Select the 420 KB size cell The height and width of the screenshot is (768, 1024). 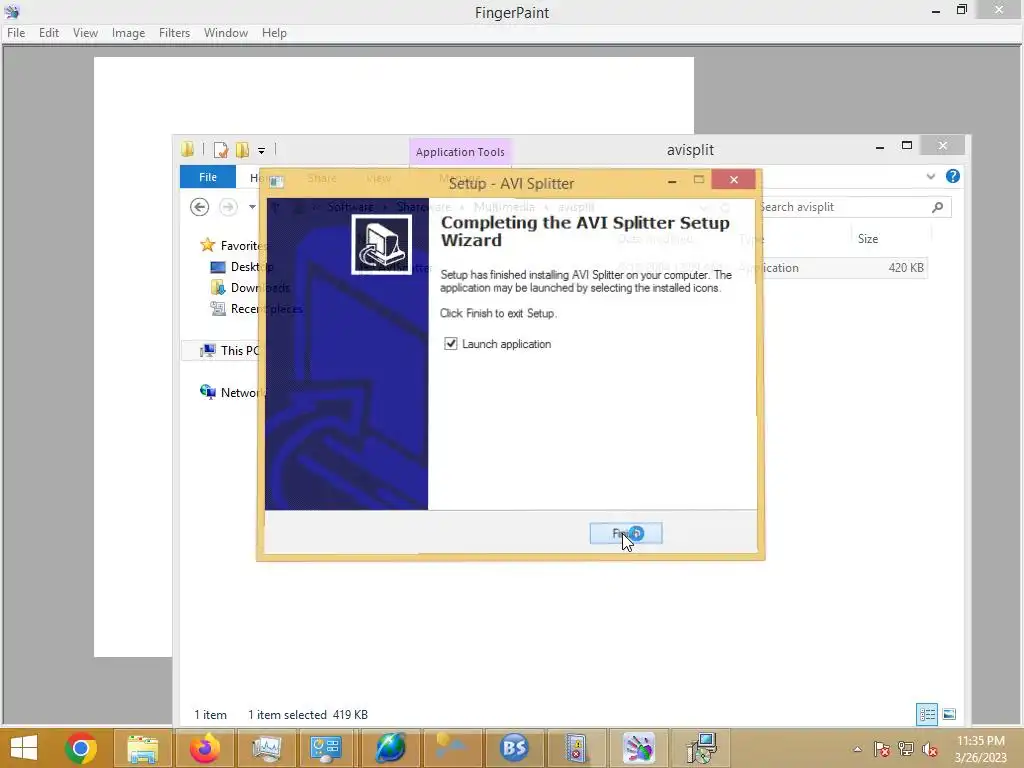[906, 268]
